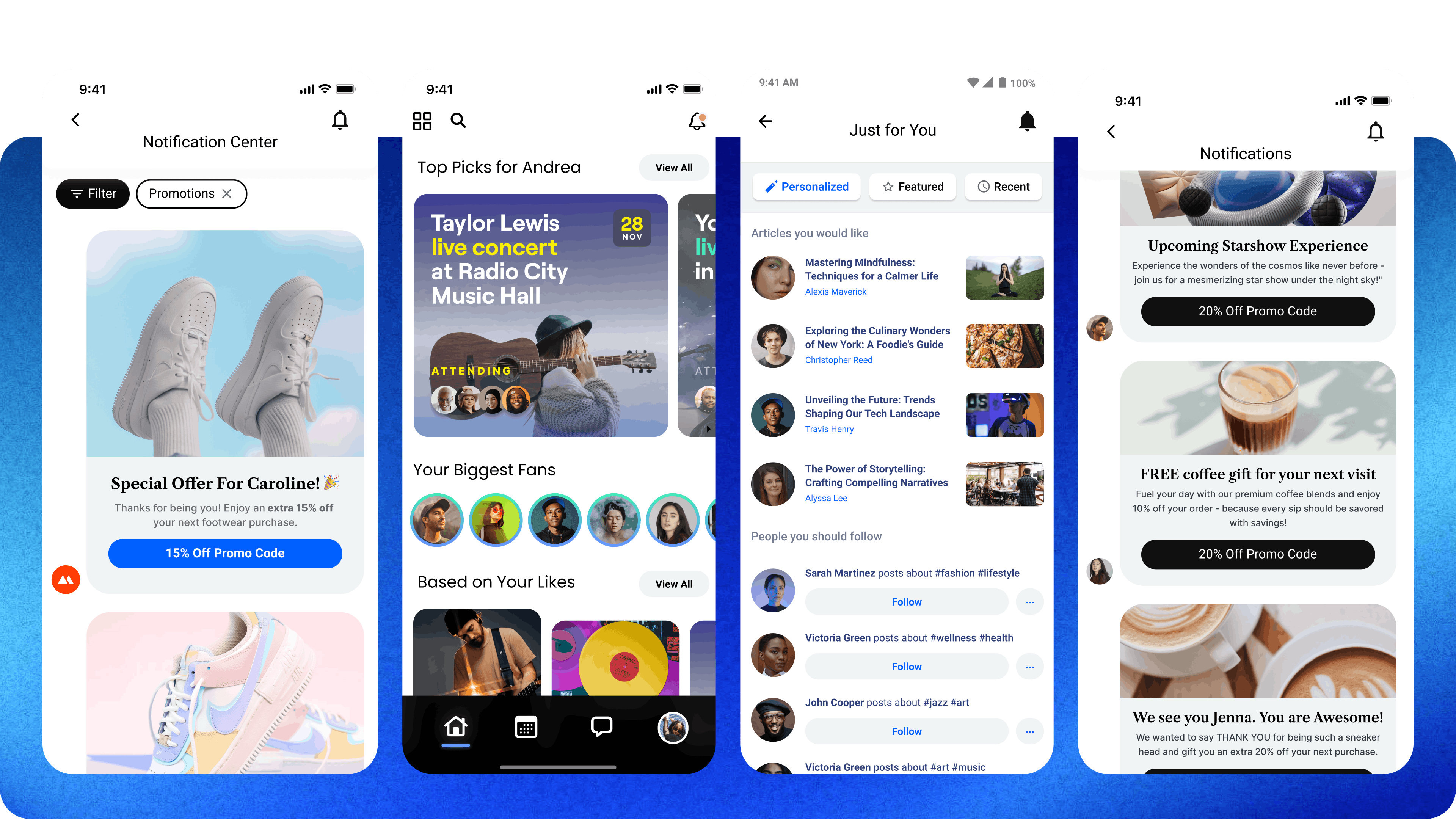Tap the back arrow on Just for You

point(765,123)
